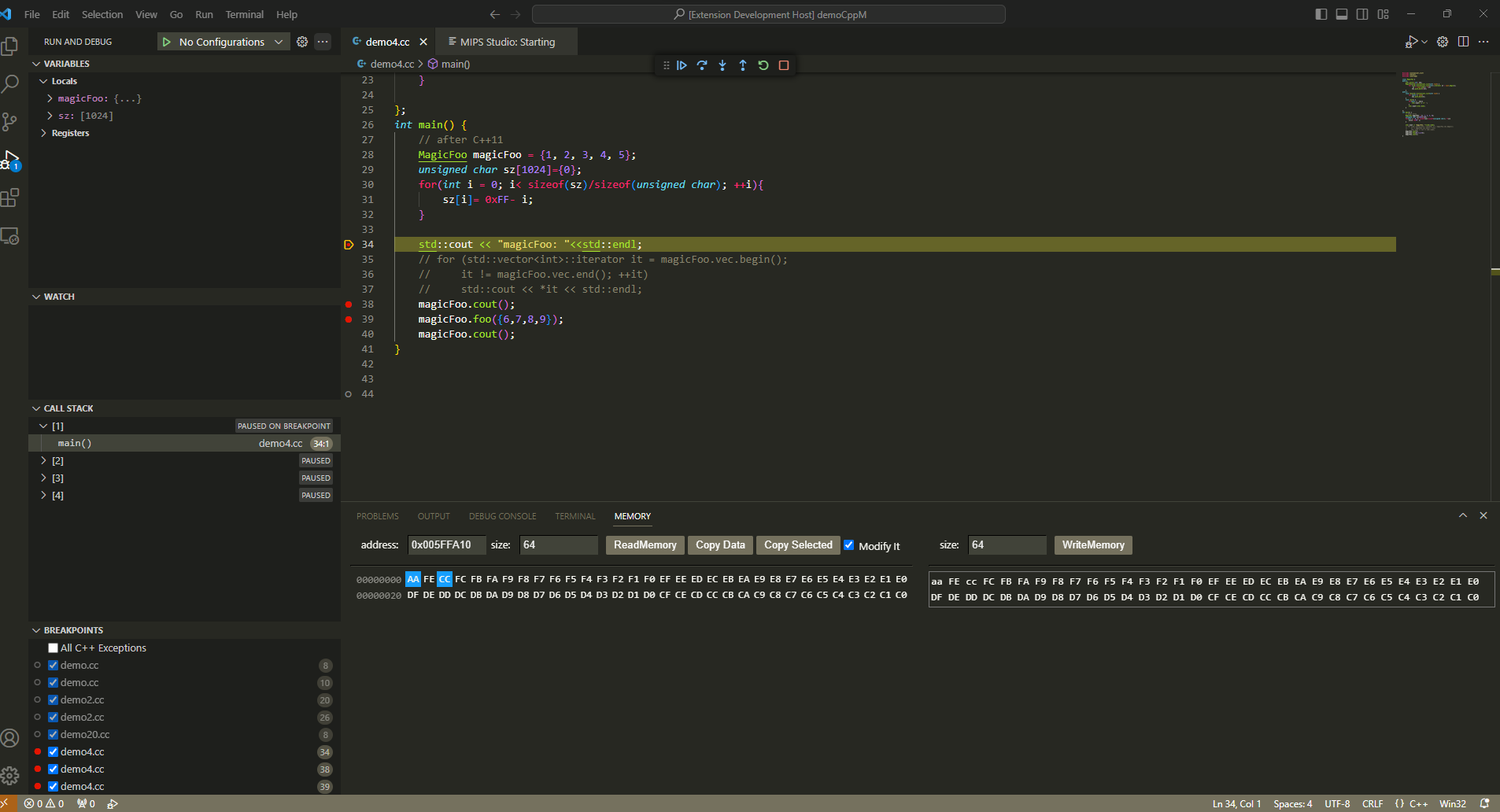Disable the demo4.cc line 34 breakpoint

point(54,752)
